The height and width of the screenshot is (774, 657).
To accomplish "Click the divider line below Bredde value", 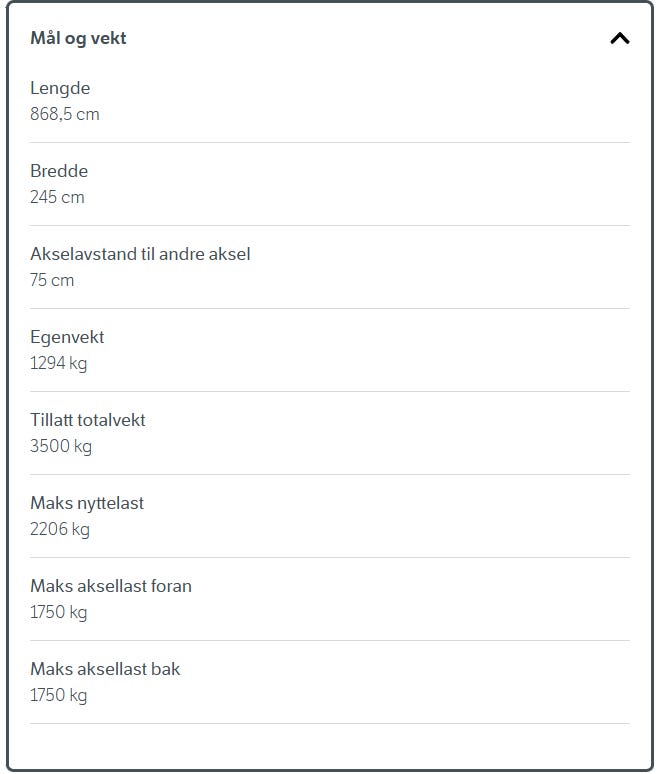I will [x=330, y=225].
